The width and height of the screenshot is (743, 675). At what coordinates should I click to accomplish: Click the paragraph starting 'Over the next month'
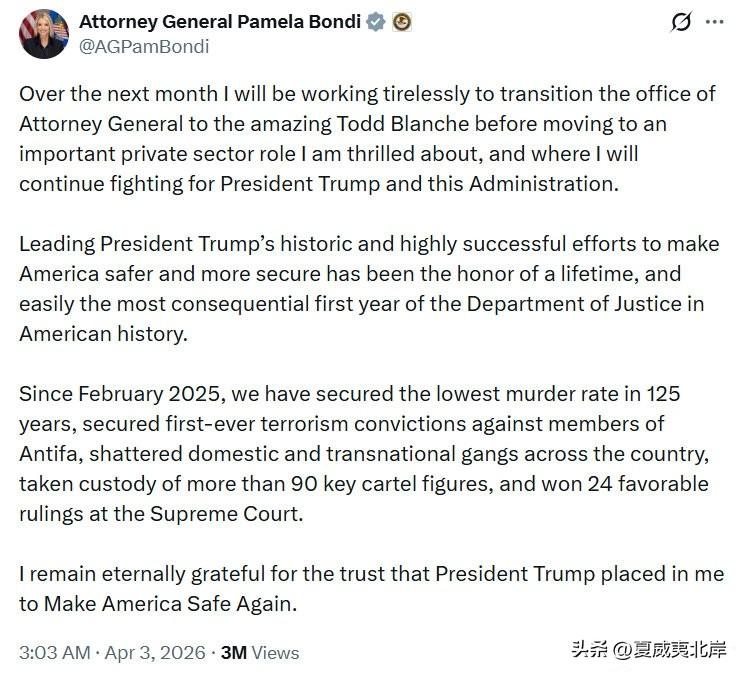(368, 140)
